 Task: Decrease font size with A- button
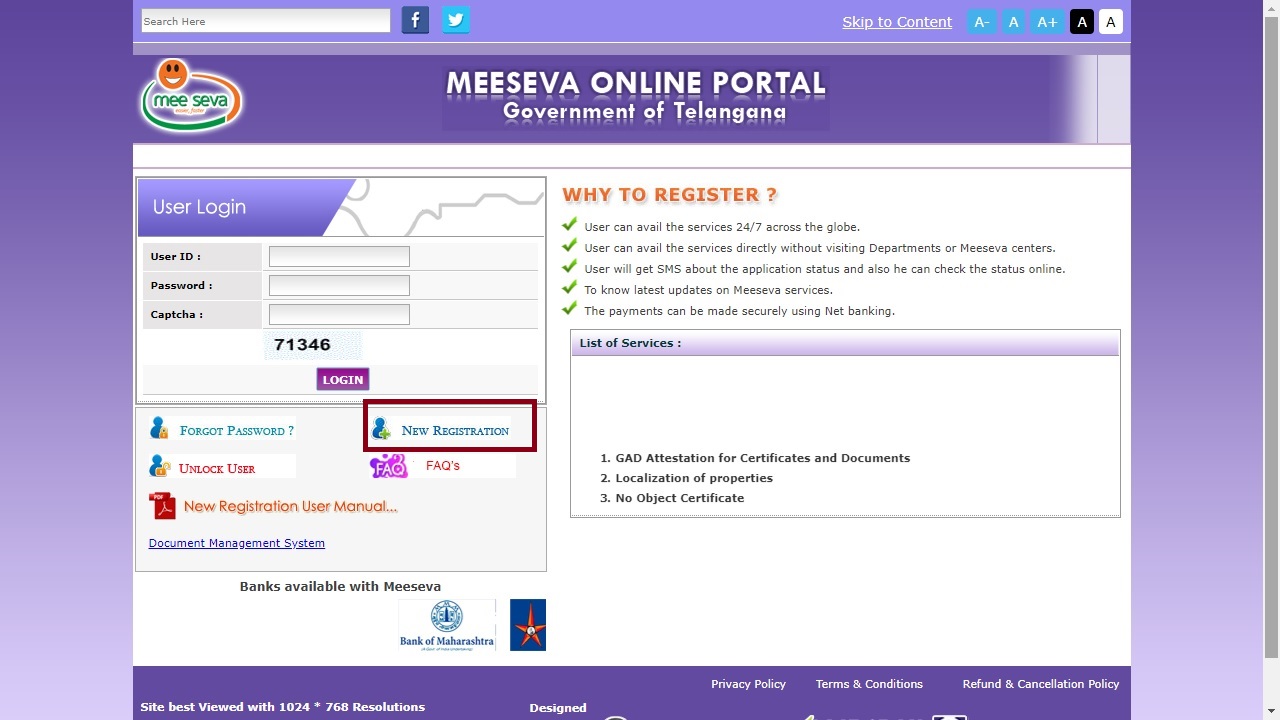coord(982,22)
